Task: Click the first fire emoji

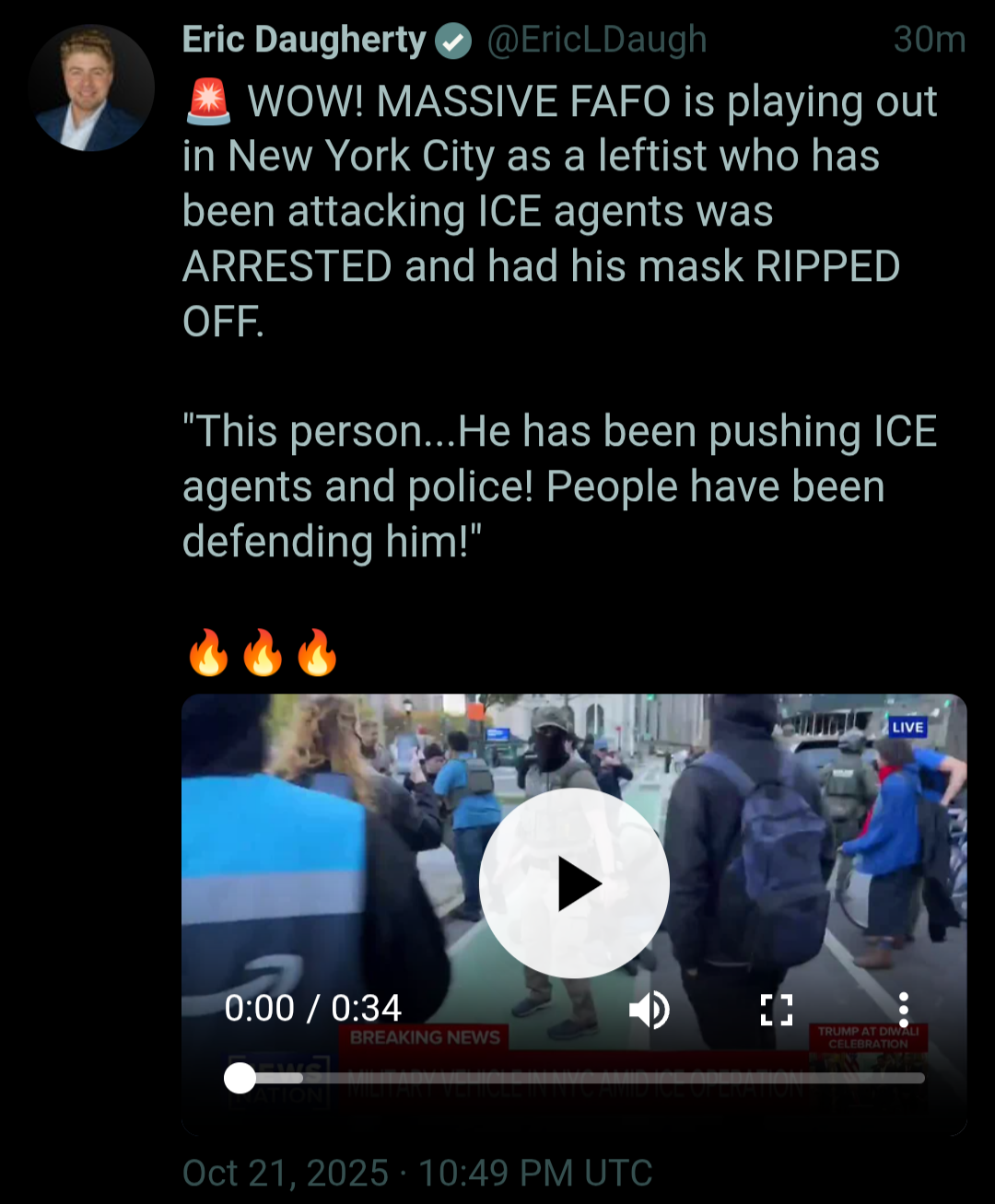Action: [x=208, y=652]
